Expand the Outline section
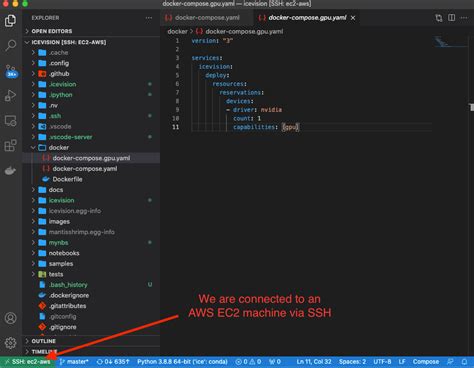 point(91,341)
